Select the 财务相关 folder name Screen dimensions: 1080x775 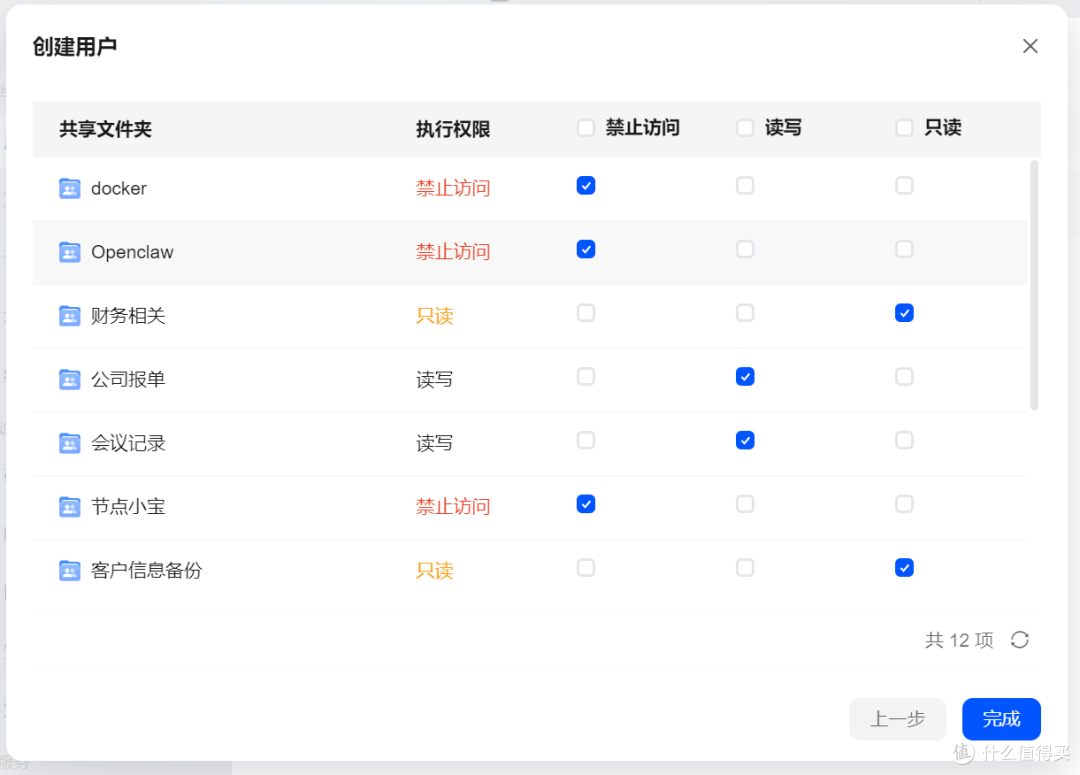coord(128,316)
